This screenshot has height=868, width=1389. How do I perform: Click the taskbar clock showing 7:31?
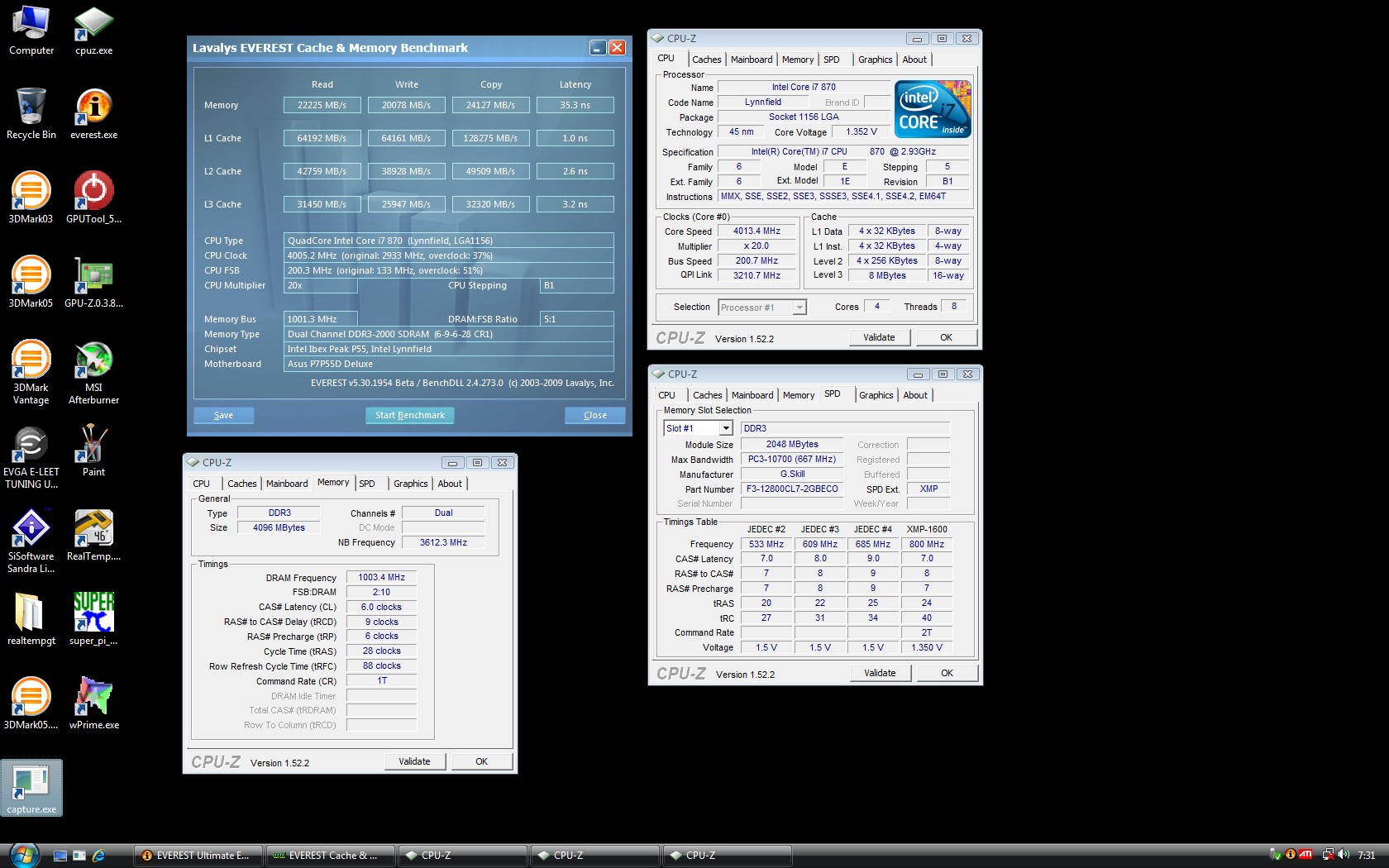(1367, 856)
